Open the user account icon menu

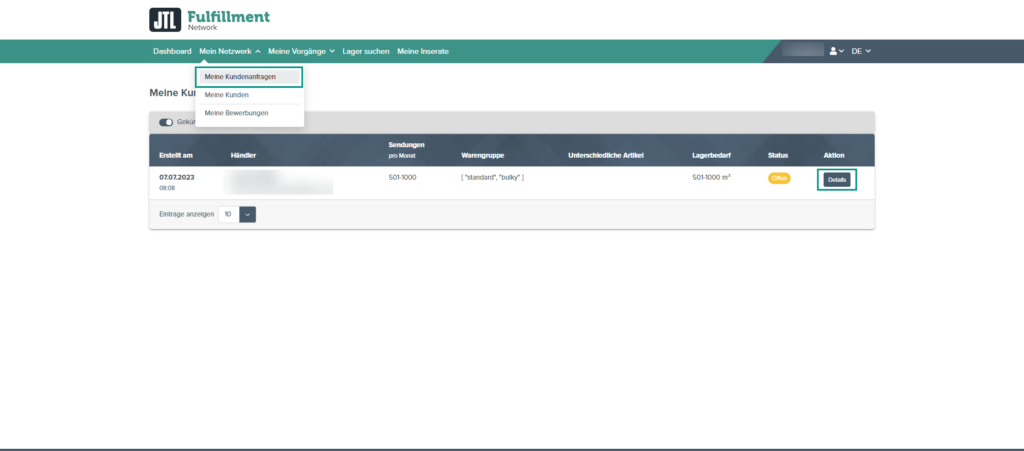pos(836,51)
